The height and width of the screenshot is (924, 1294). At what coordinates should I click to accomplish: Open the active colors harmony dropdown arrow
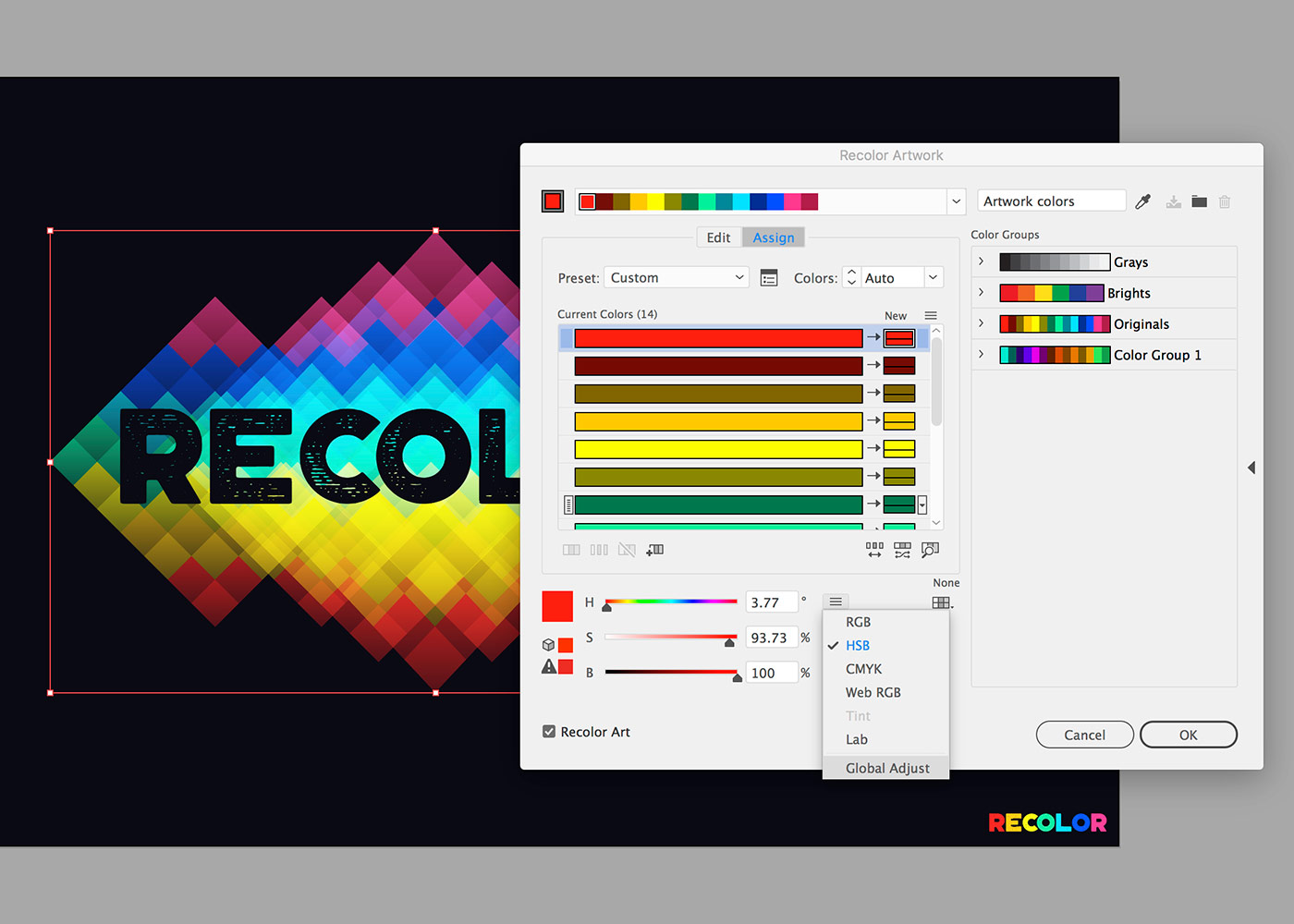point(957,201)
